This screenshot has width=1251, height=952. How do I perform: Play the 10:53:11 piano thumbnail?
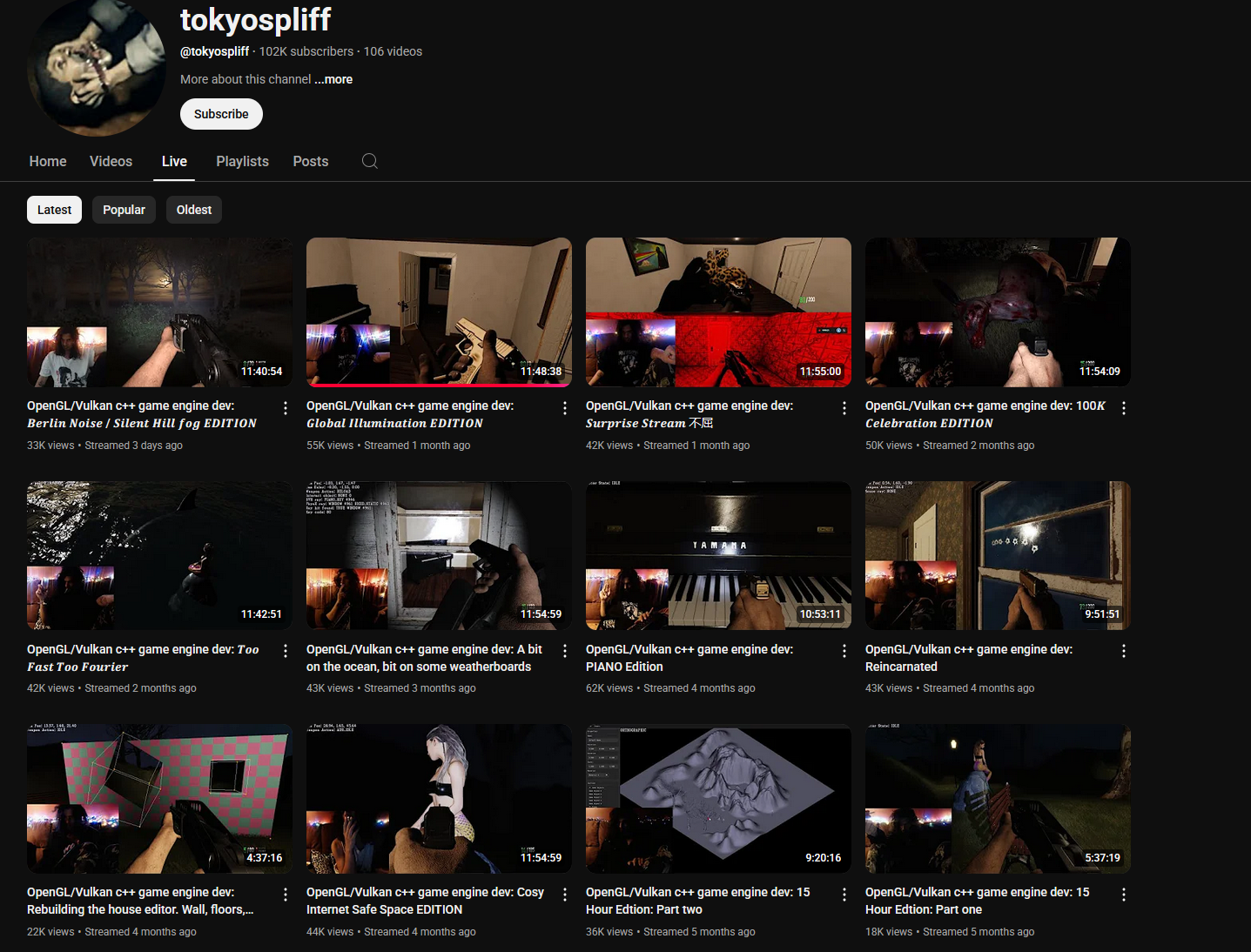click(x=718, y=555)
